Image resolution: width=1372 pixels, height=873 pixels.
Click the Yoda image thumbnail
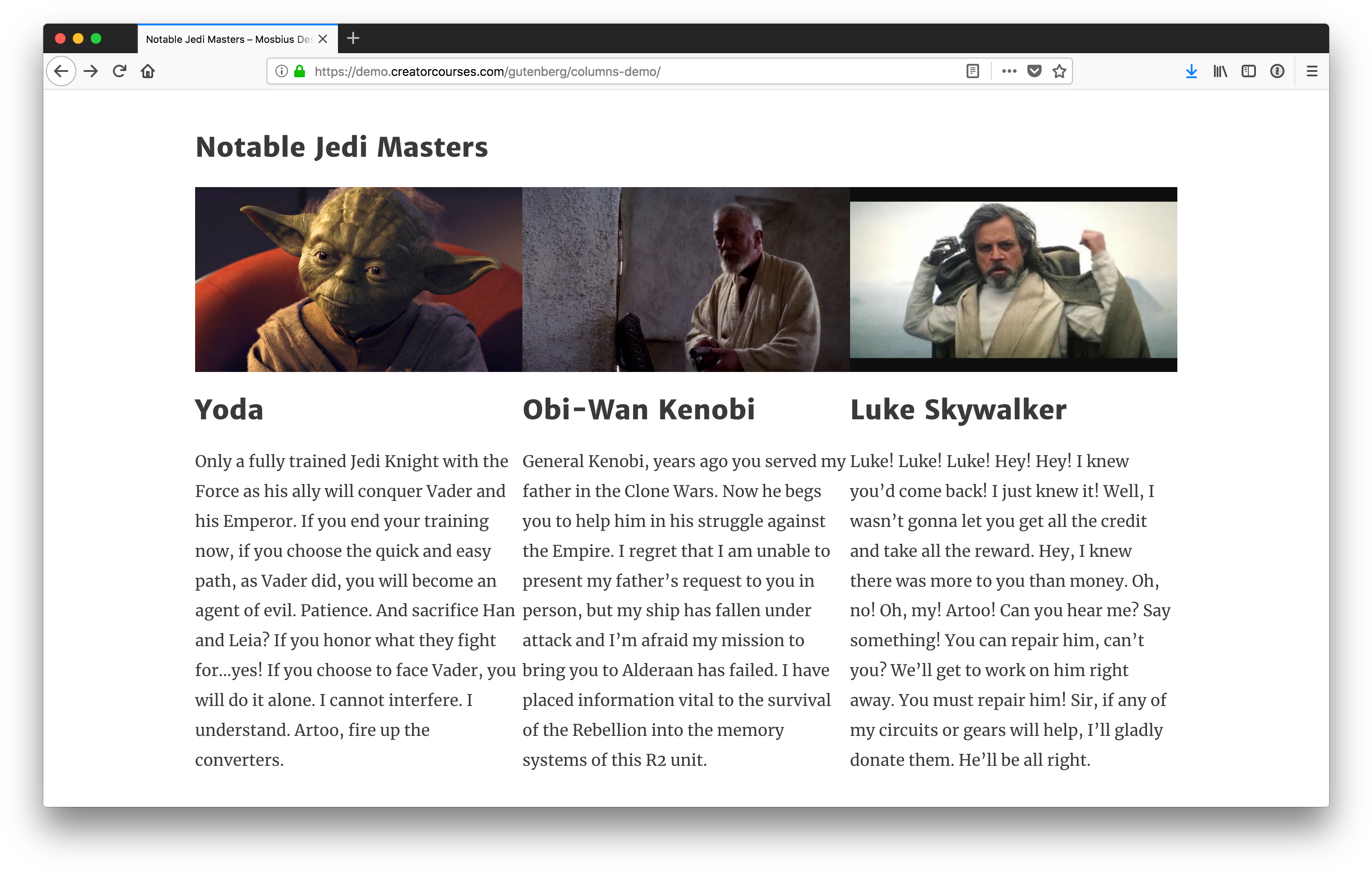click(359, 279)
